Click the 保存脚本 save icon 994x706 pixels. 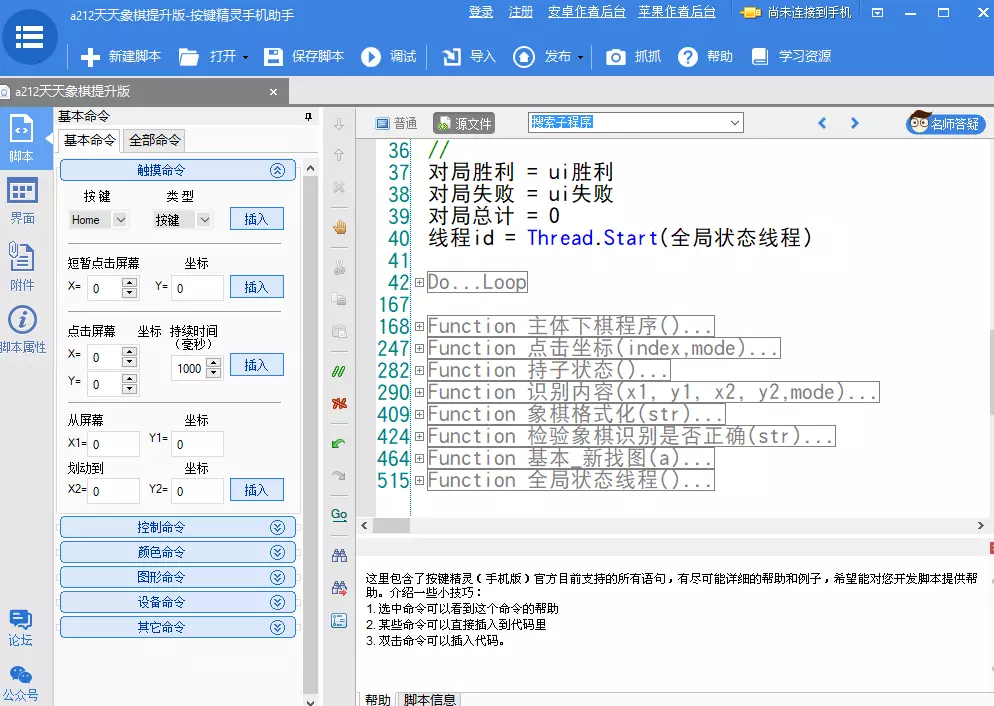click(x=273, y=57)
